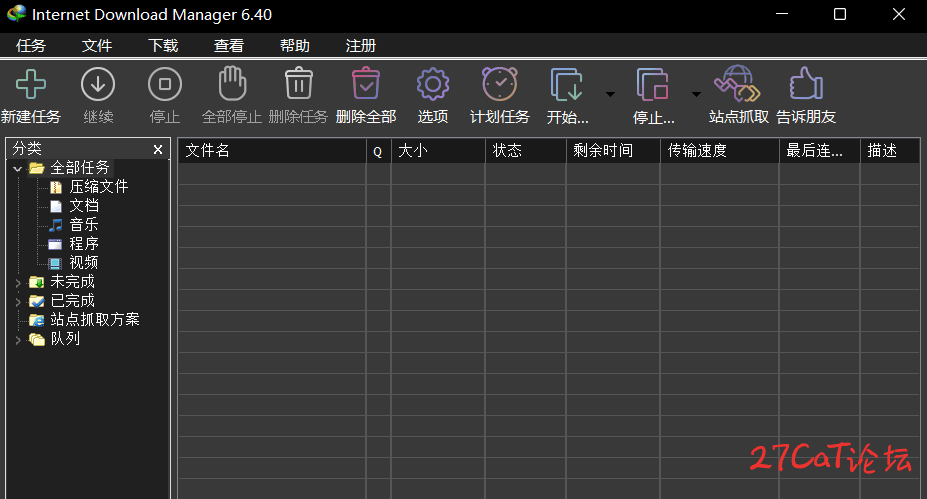Click the 全部任务 folder icon
927x499 pixels.
point(37,168)
